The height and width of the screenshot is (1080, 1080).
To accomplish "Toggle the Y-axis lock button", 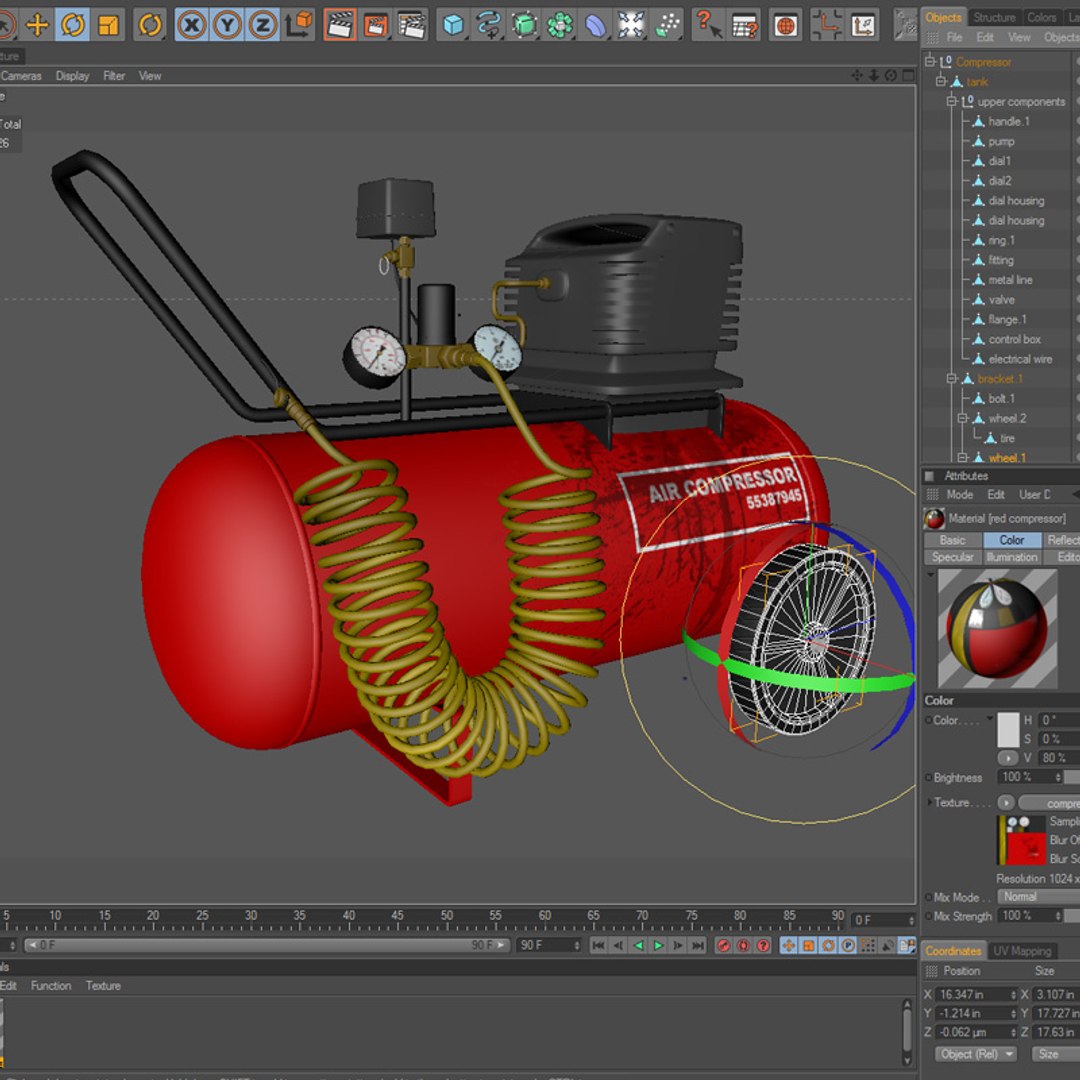I will 227,25.
